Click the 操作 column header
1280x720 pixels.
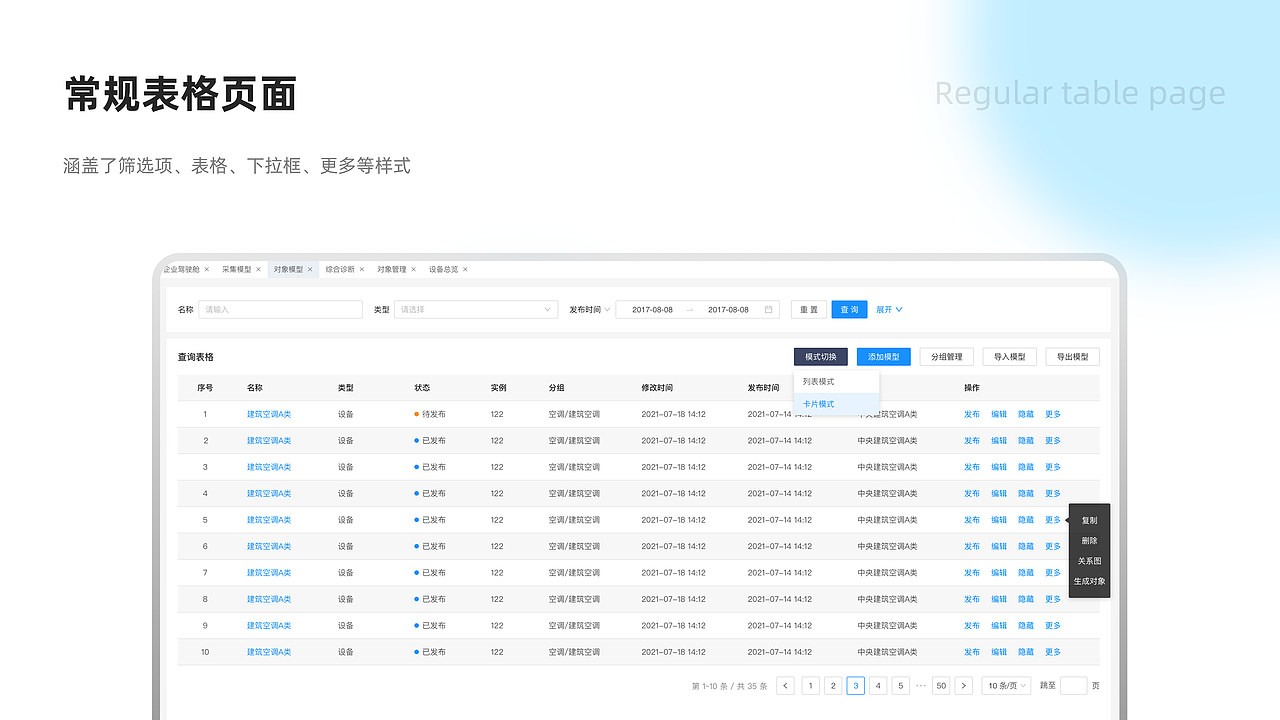[972, 388]
